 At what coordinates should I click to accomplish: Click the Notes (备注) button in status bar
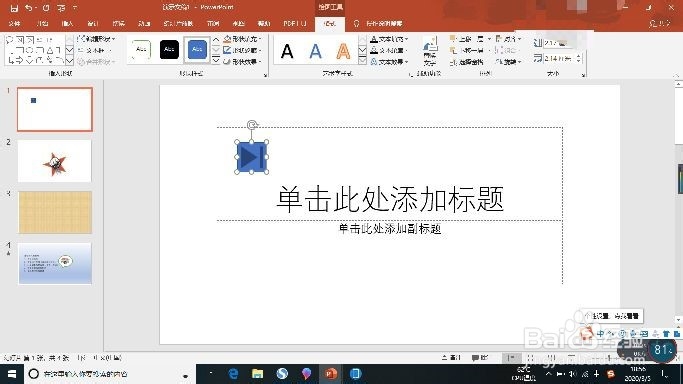pyautogui.click(x=451, y=357)
